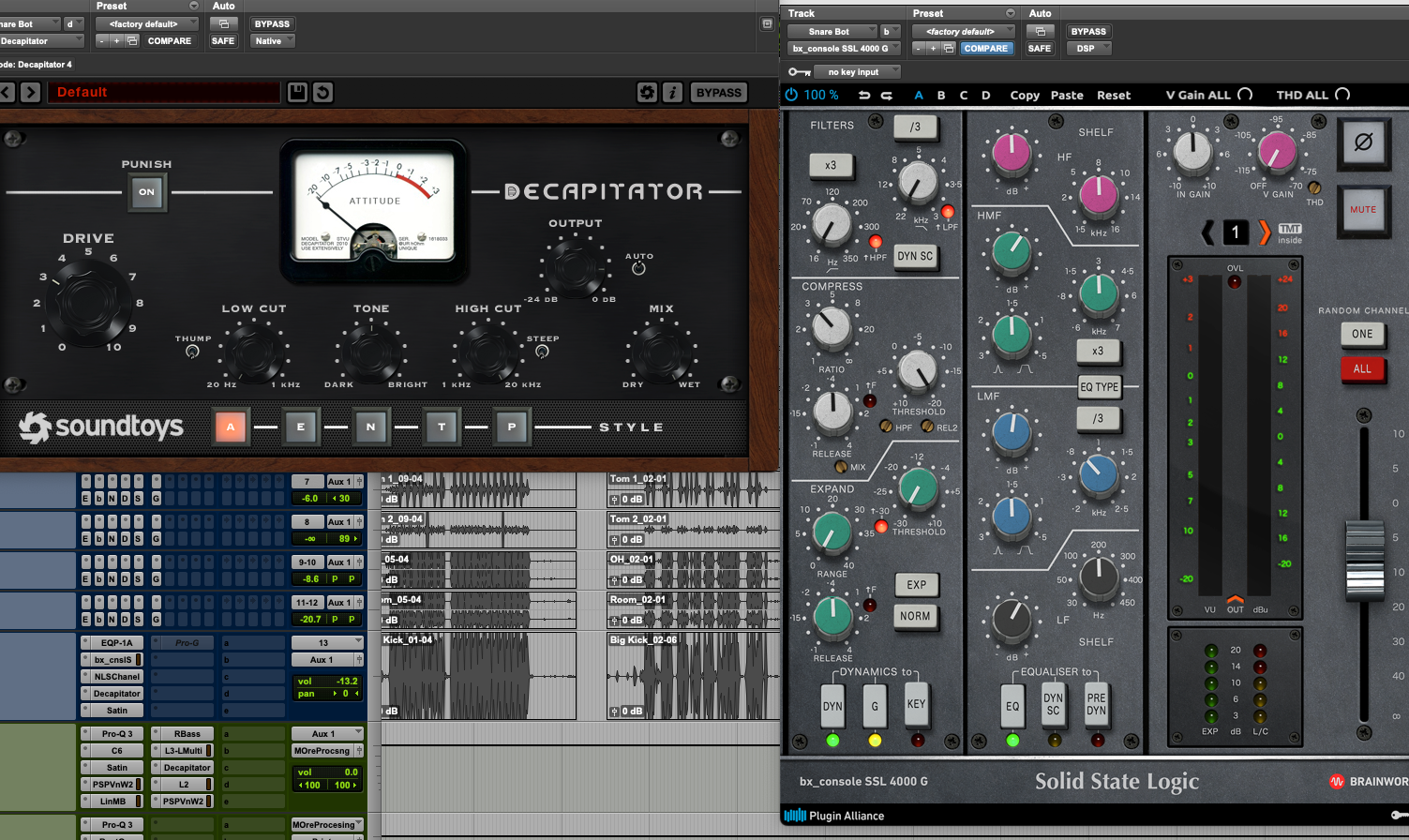Click Copy in the bx_console toolbar
The width and height of the screenshot is (1409, 840).
click(1025, 95)
